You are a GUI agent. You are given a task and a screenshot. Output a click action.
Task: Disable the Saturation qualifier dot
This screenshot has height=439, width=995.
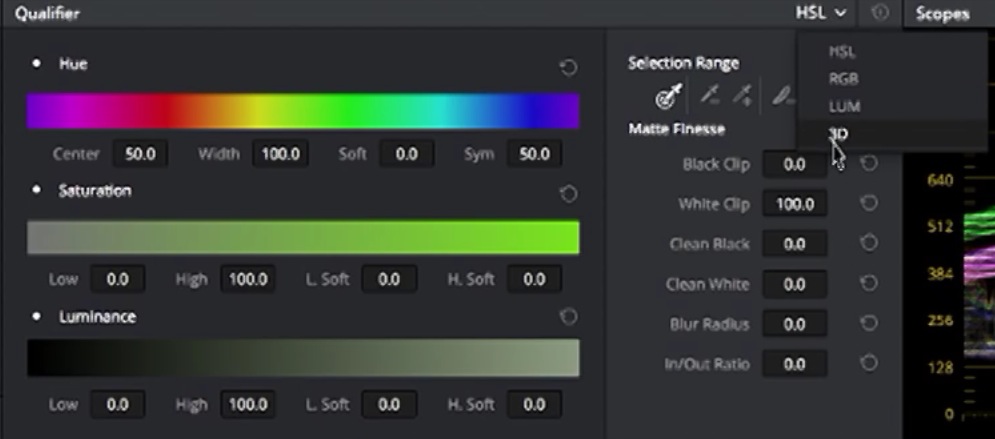tap(37, 190)
